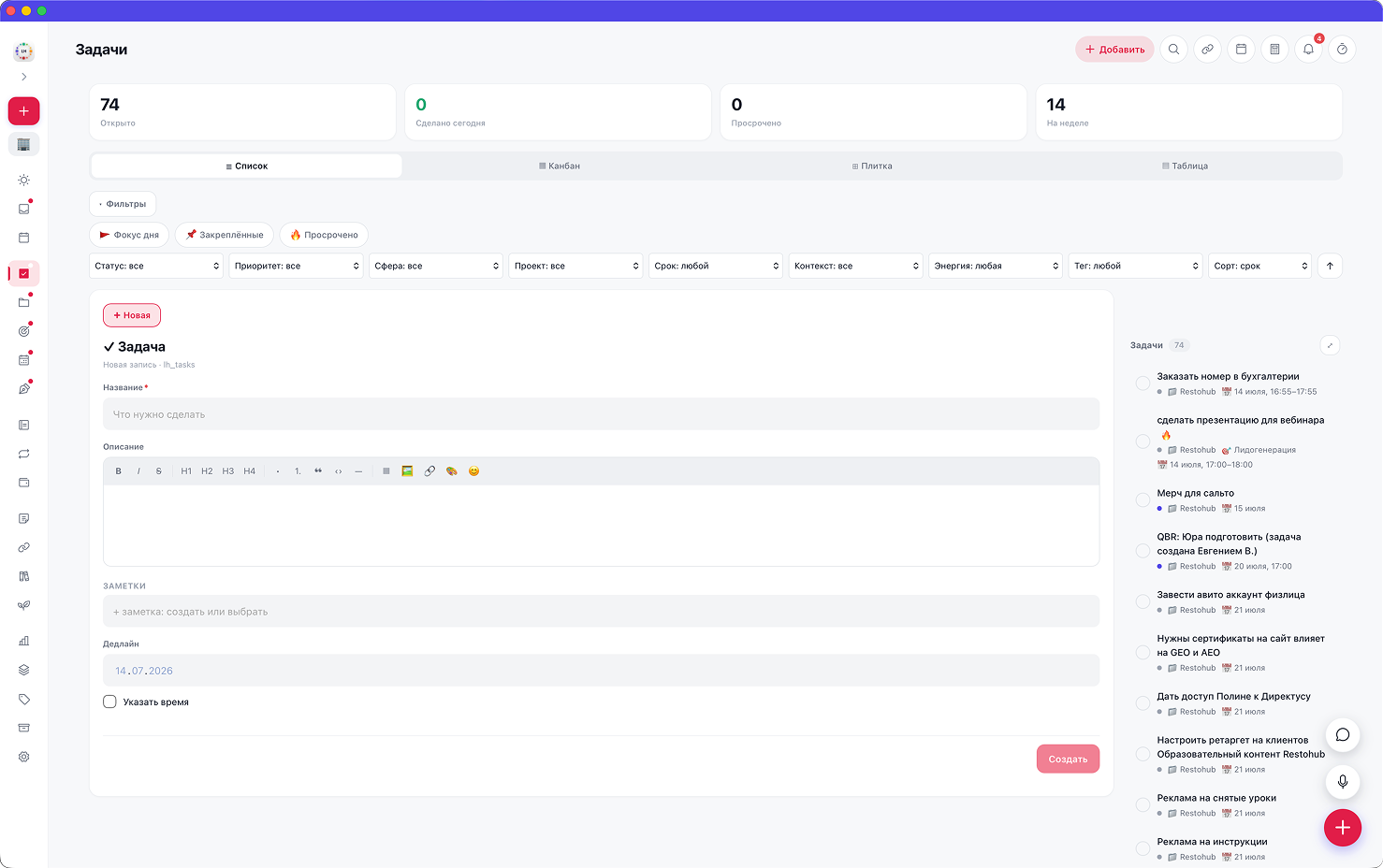Switch to the Таблица view tab
The width and height of the screenshot is (1383, 868).
tap(1185, 166)
